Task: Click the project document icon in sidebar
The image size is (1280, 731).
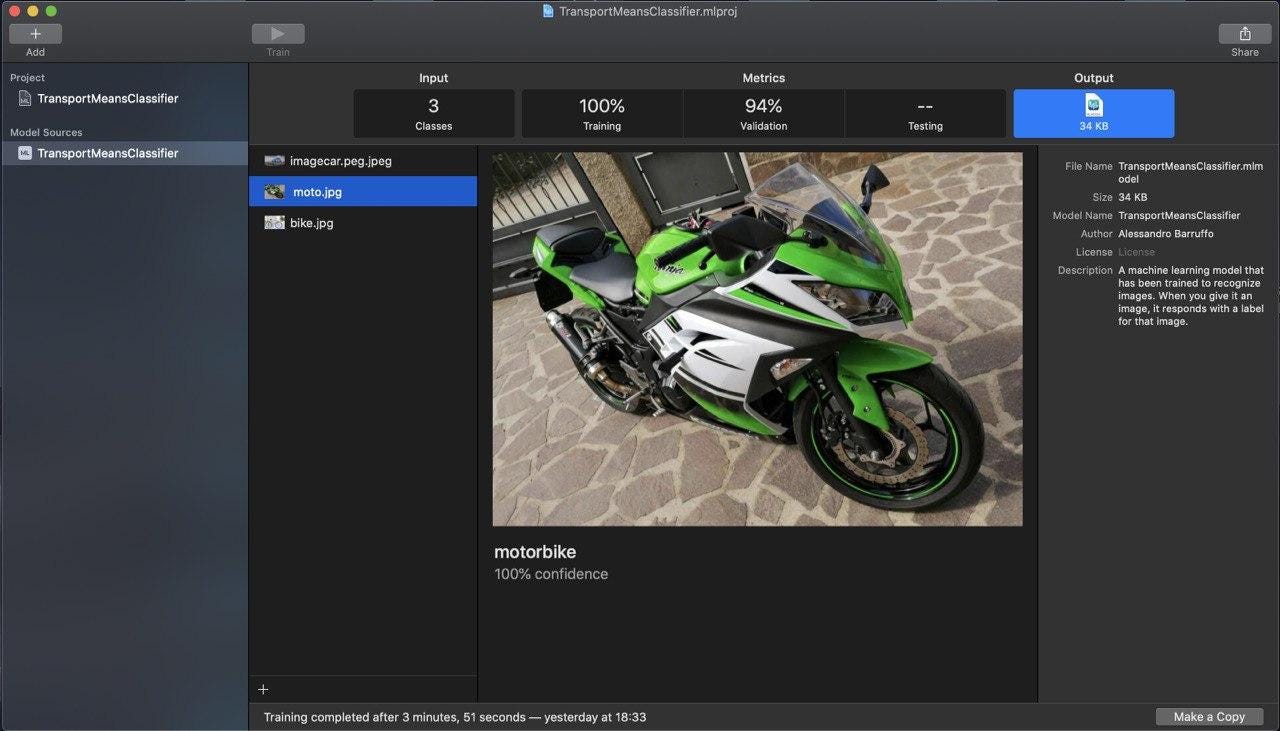Action: [x=24, y=97]
